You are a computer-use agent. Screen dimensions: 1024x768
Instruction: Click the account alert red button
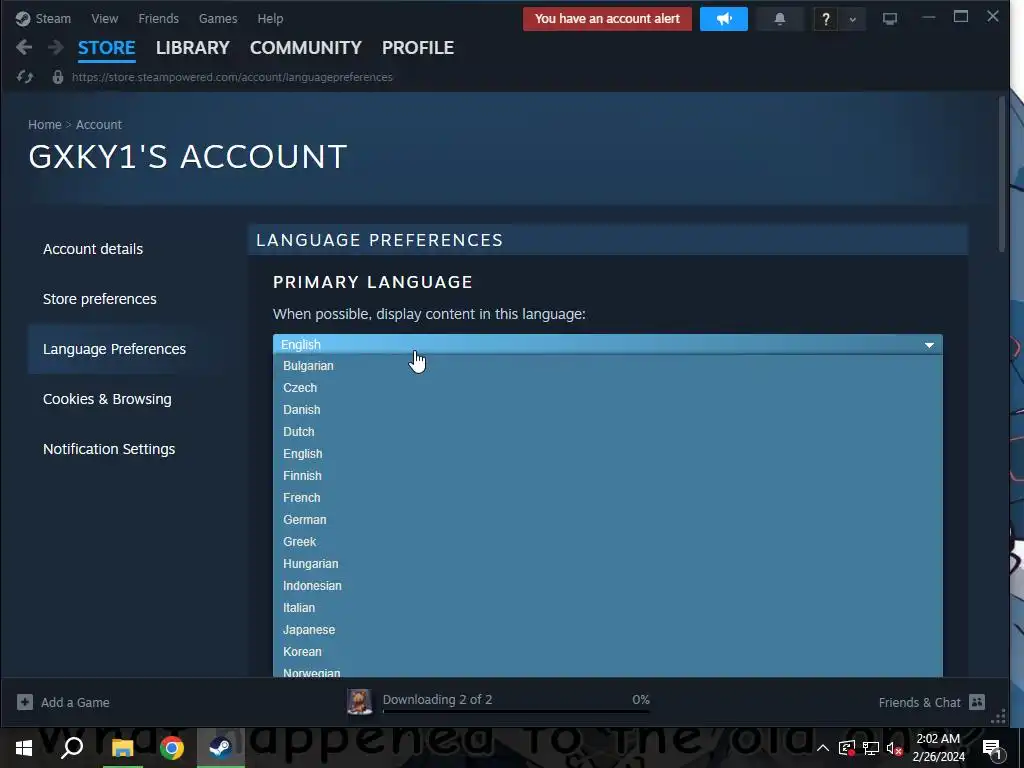coord(607,19)
